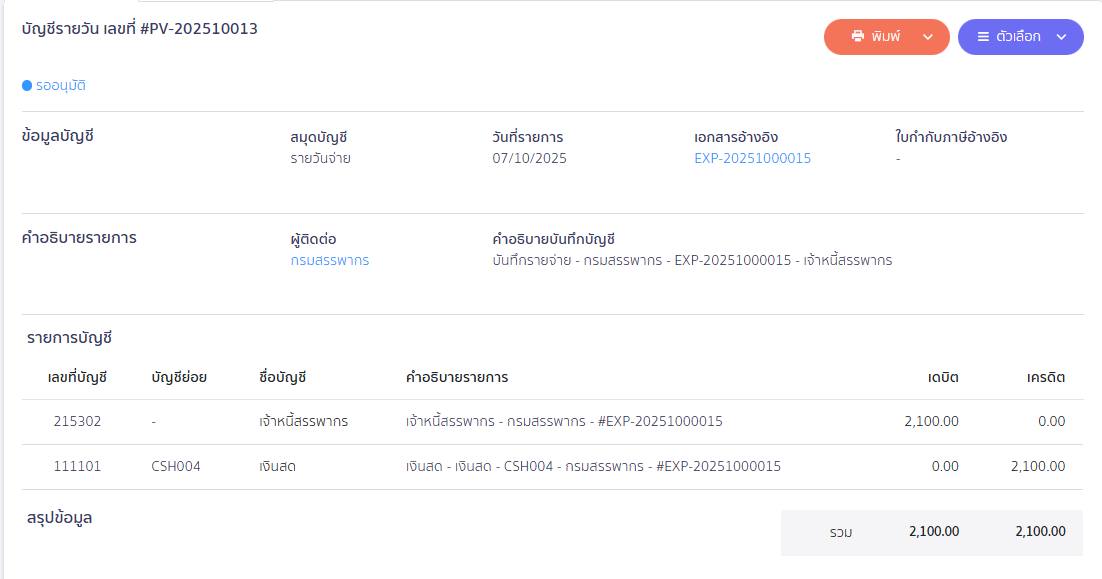1102x579 pixels.
Task: Click the journal book value รายวันจ่าย
Action: pos(318,158)
